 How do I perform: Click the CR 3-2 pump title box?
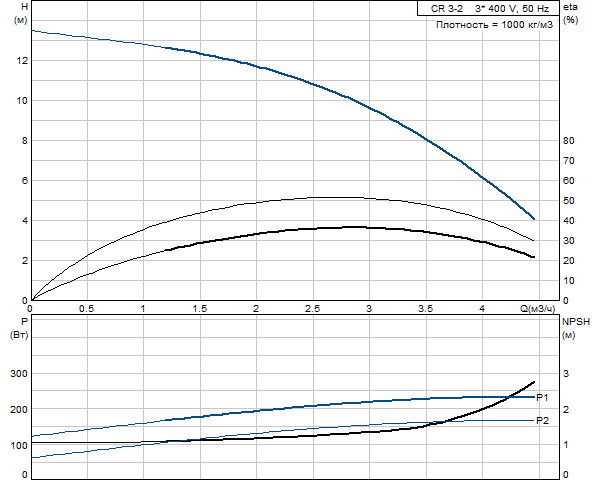pos(488,8)
